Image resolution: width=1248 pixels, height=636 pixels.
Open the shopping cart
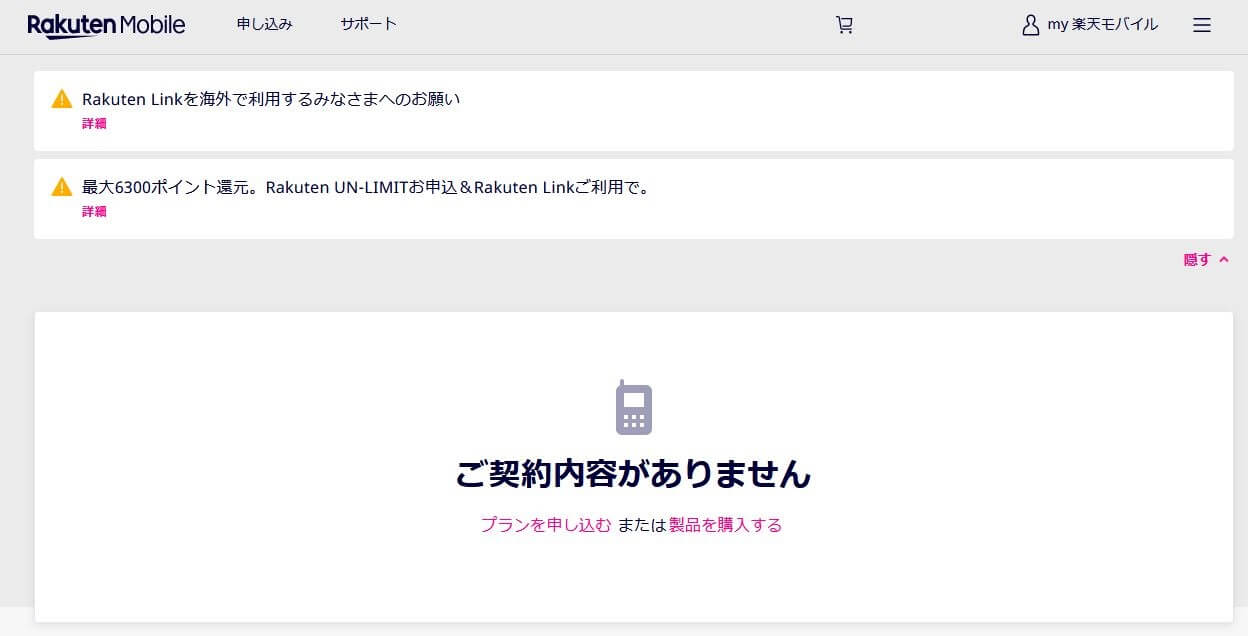844,26
